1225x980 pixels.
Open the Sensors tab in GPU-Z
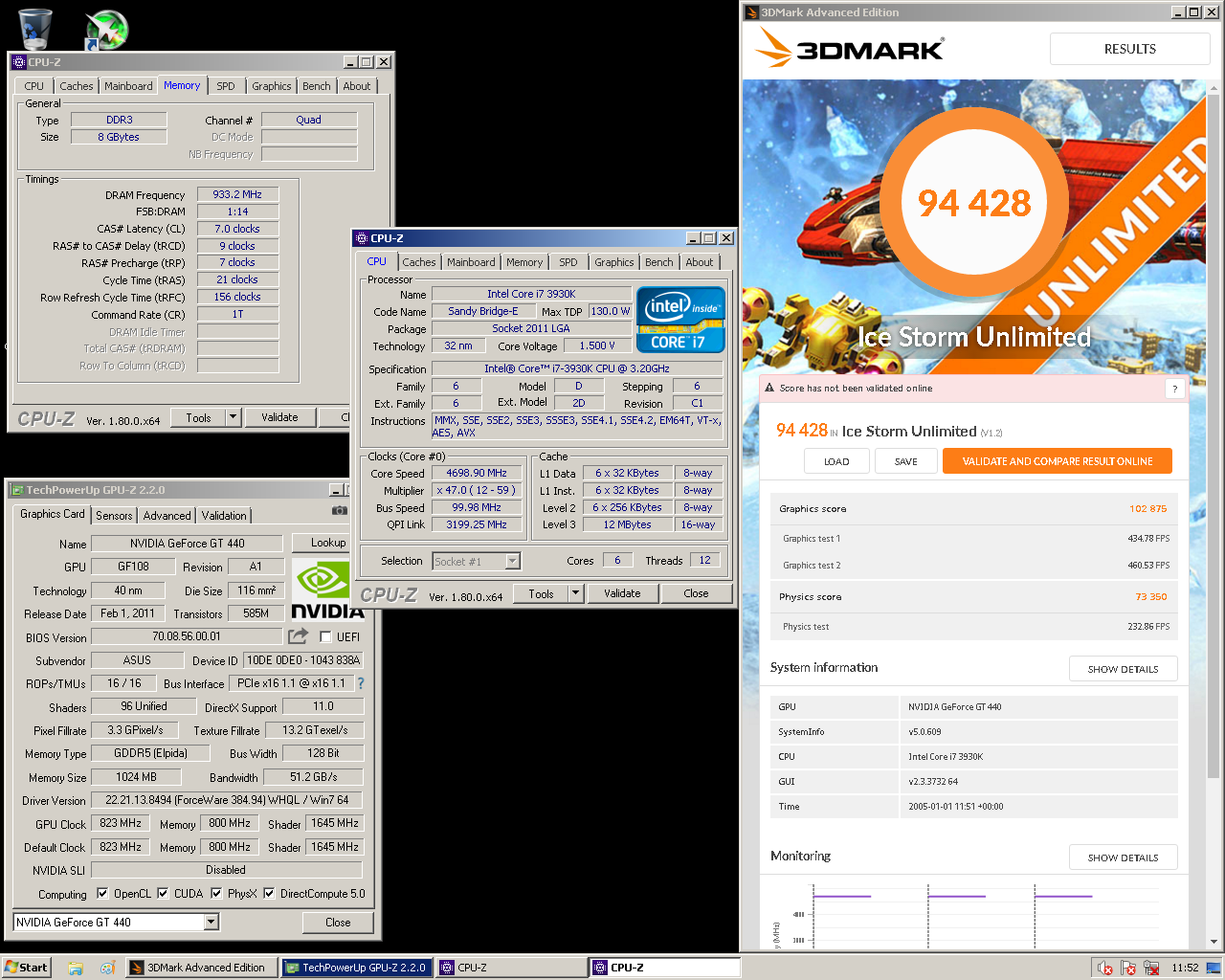tap(114, 516)
